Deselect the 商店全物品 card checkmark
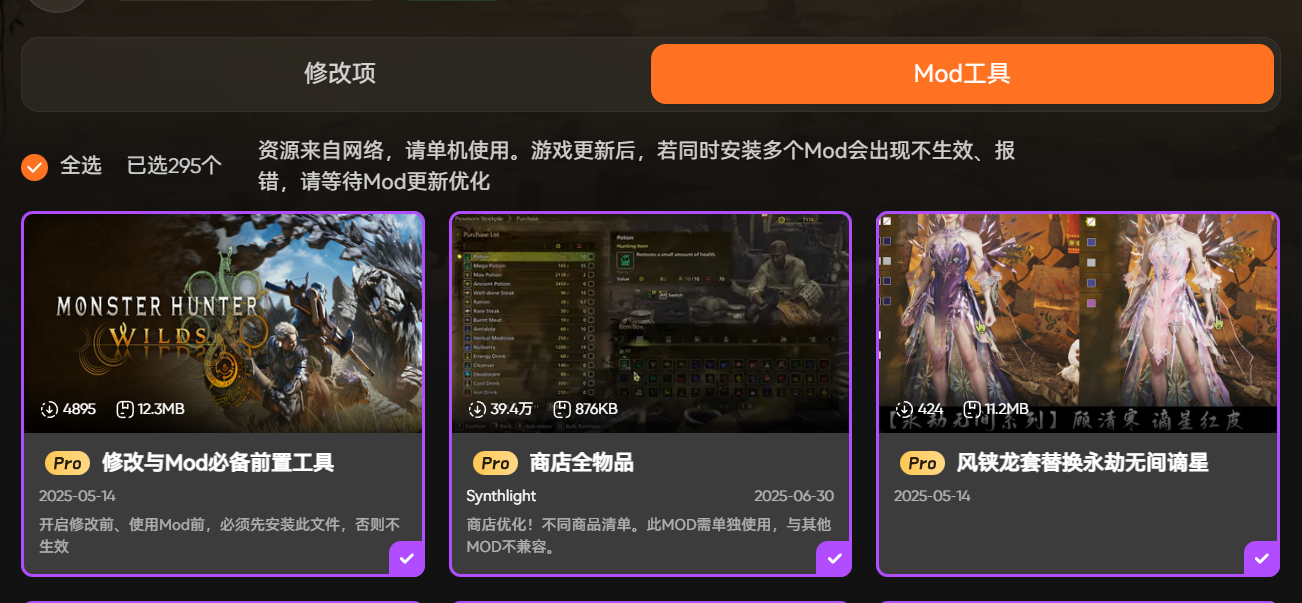The height and width of the screenshot is (603, 1302). pyautogui.click(x=834, y=558)
